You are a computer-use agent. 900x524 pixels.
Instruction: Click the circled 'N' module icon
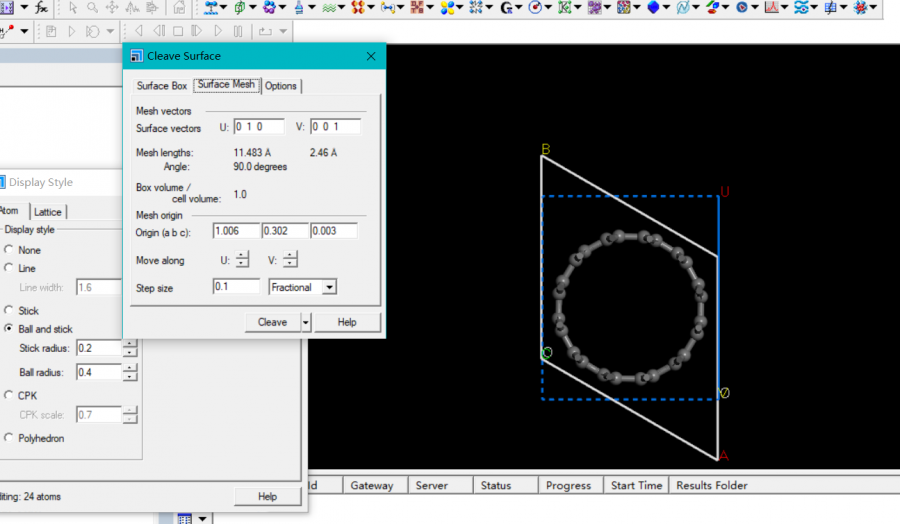(682, 7)
